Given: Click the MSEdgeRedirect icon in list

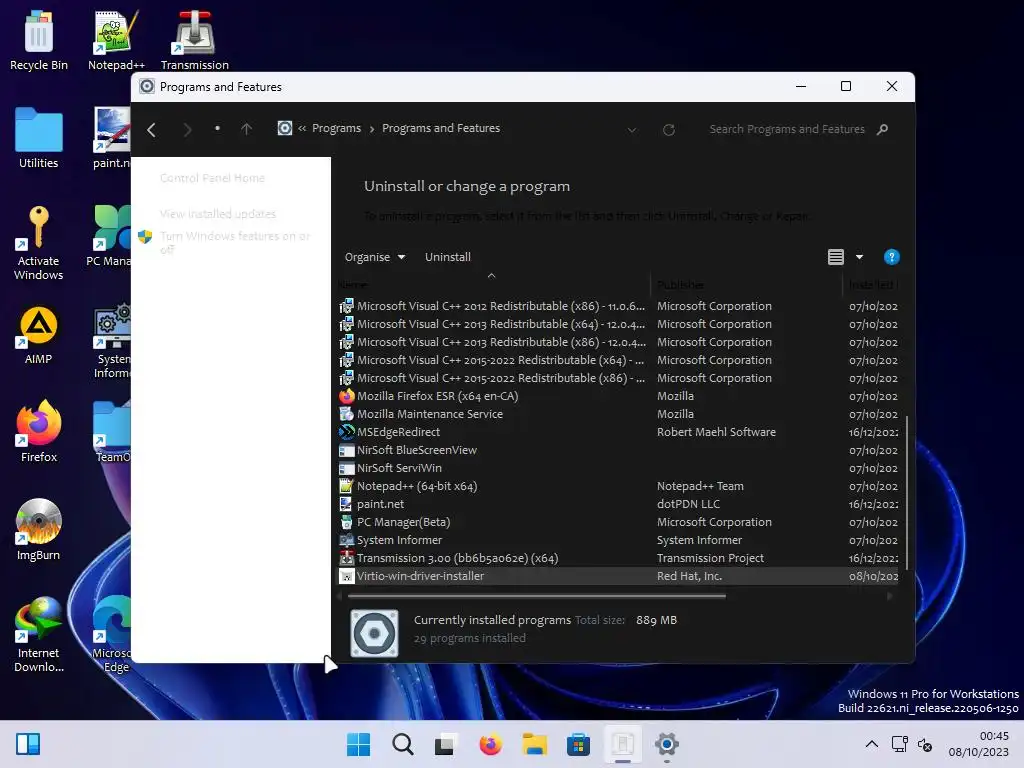Looking at the screenshot, I should pyautogui.click(x=347, y=432).
